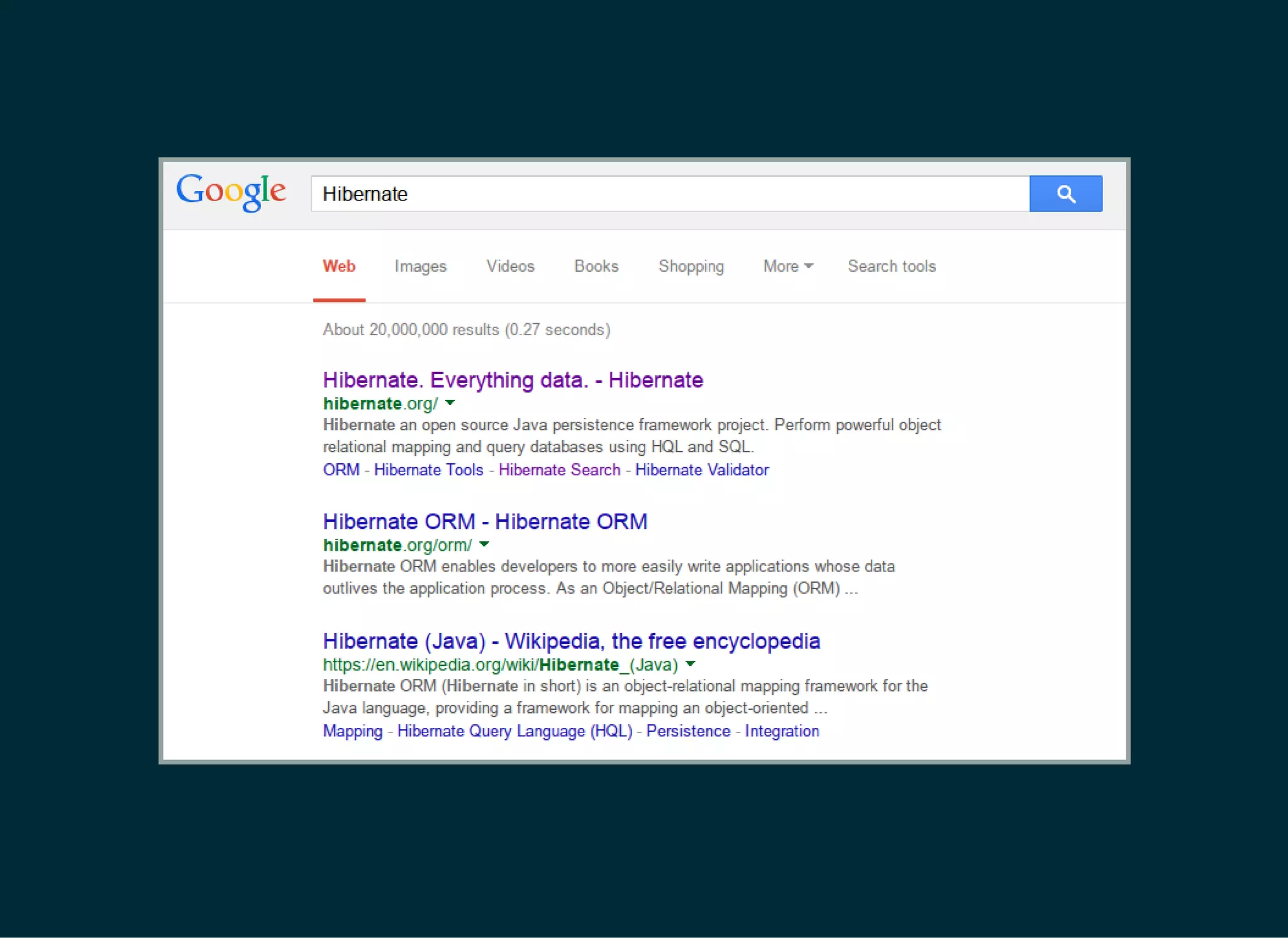Viewport: 1288px width, 938px height.
Task: Expand the More dropdown menu
Action: point(788,267)
